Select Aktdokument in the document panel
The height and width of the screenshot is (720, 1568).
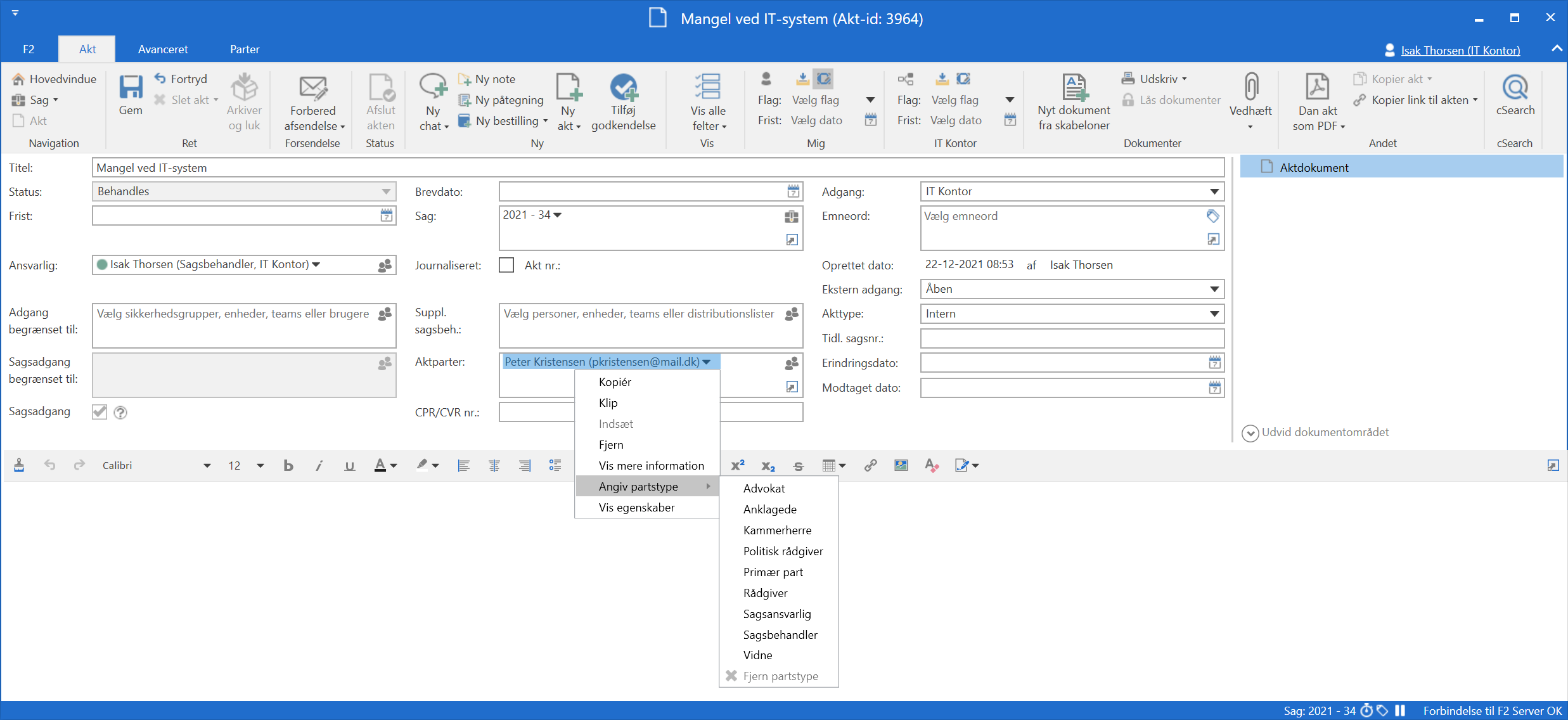pyautogui.click(x=1401, y=167)
